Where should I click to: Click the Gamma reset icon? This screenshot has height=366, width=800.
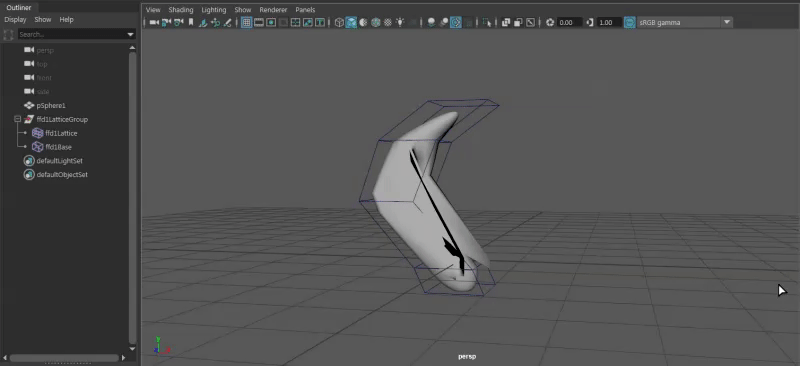590,22
